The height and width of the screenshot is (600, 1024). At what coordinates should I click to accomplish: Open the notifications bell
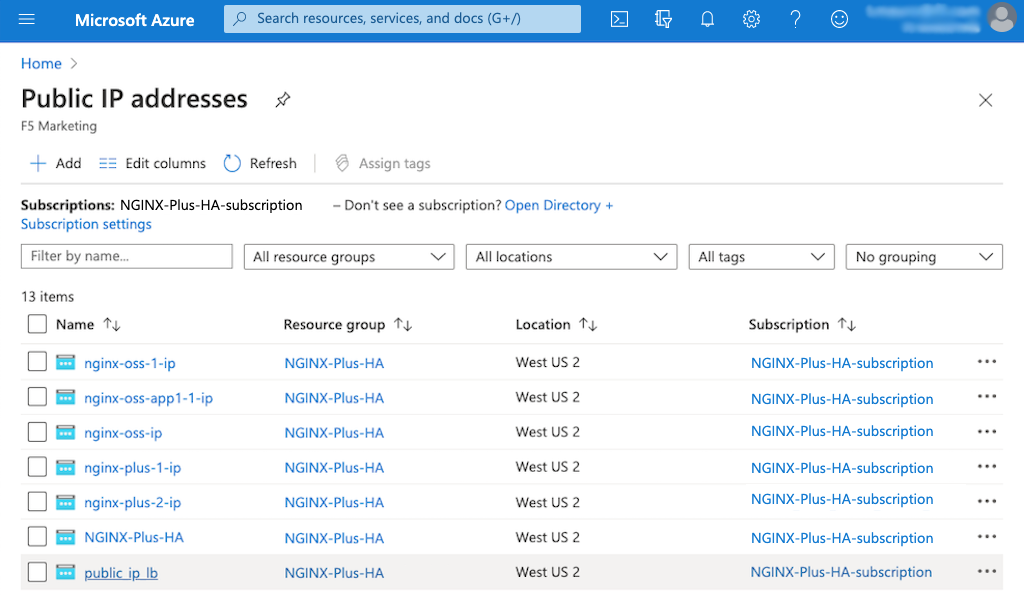(707, 19)
